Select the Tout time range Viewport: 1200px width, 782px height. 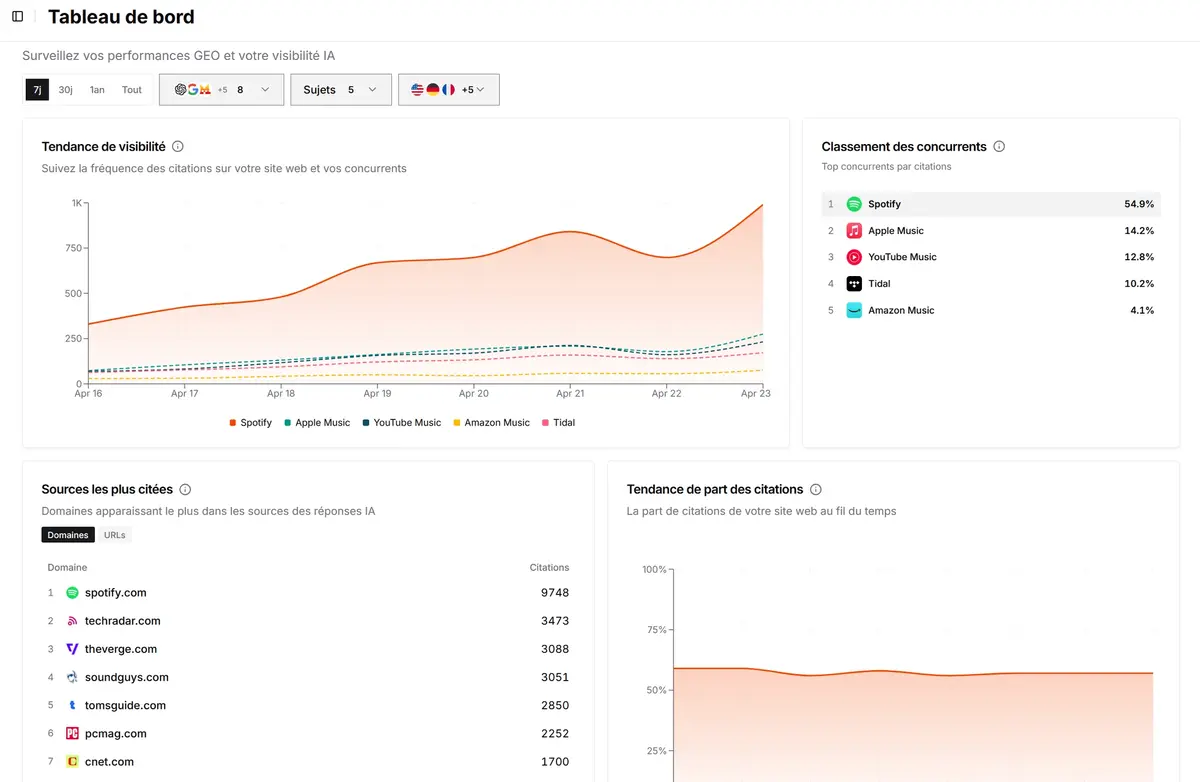point(132,90)
